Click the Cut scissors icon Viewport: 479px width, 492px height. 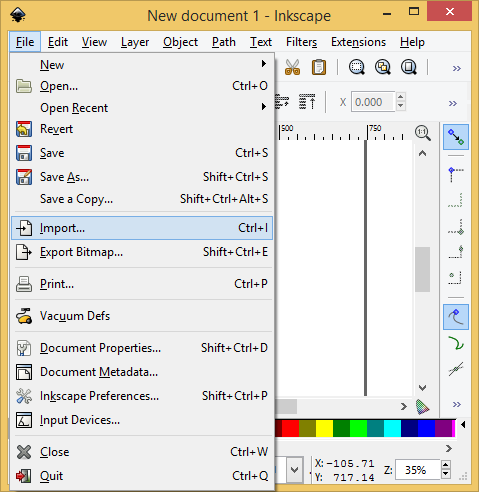pos(292,67)
